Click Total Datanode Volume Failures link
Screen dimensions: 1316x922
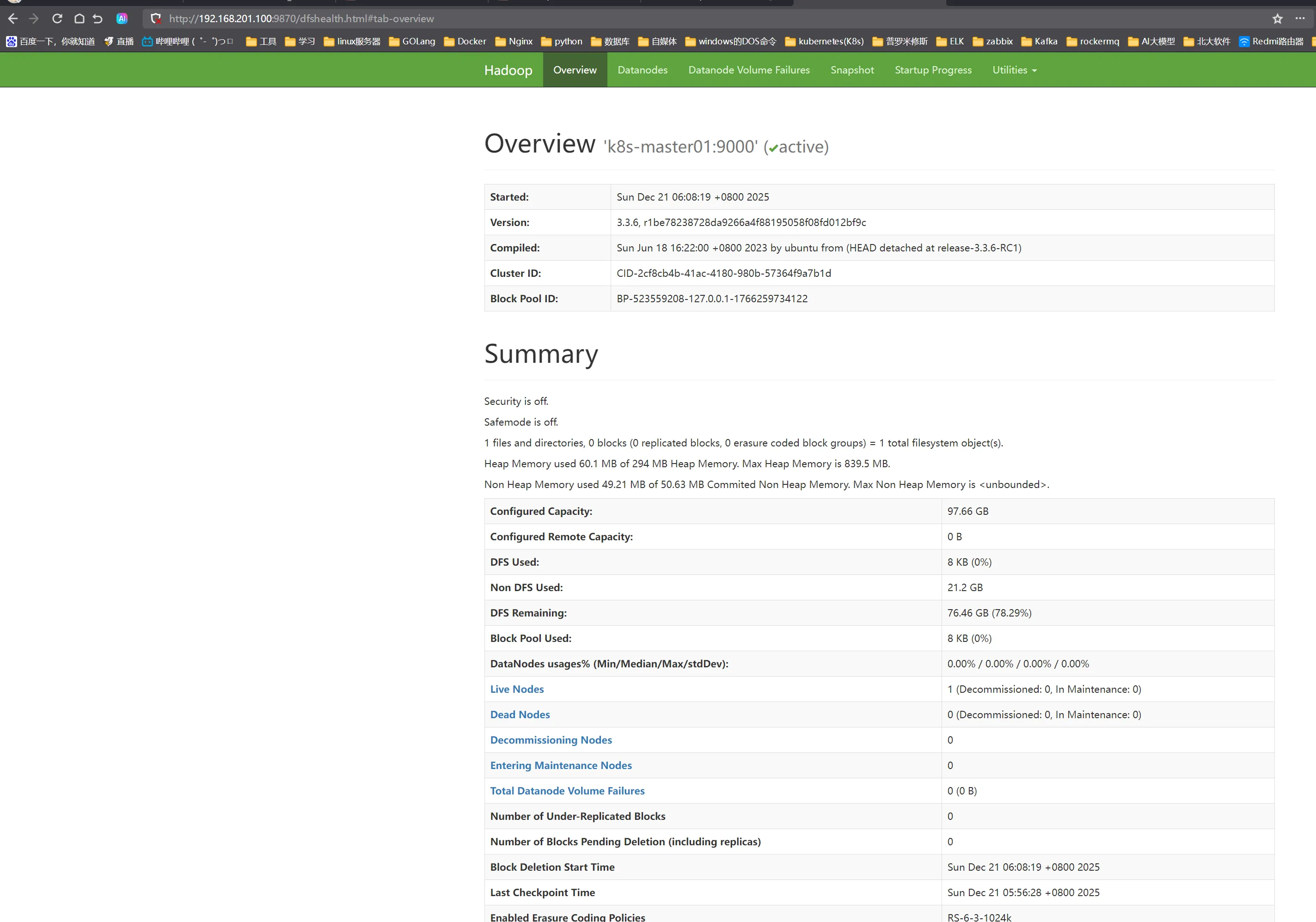(567, 791)
